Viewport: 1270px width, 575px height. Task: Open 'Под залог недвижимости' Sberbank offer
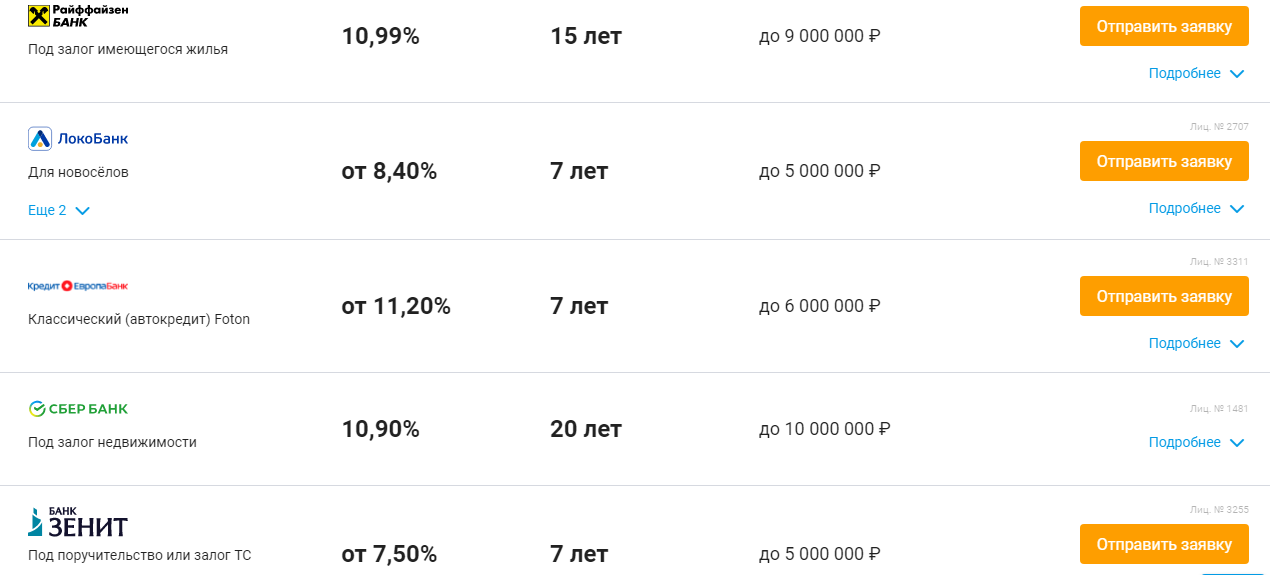(112, 442)
